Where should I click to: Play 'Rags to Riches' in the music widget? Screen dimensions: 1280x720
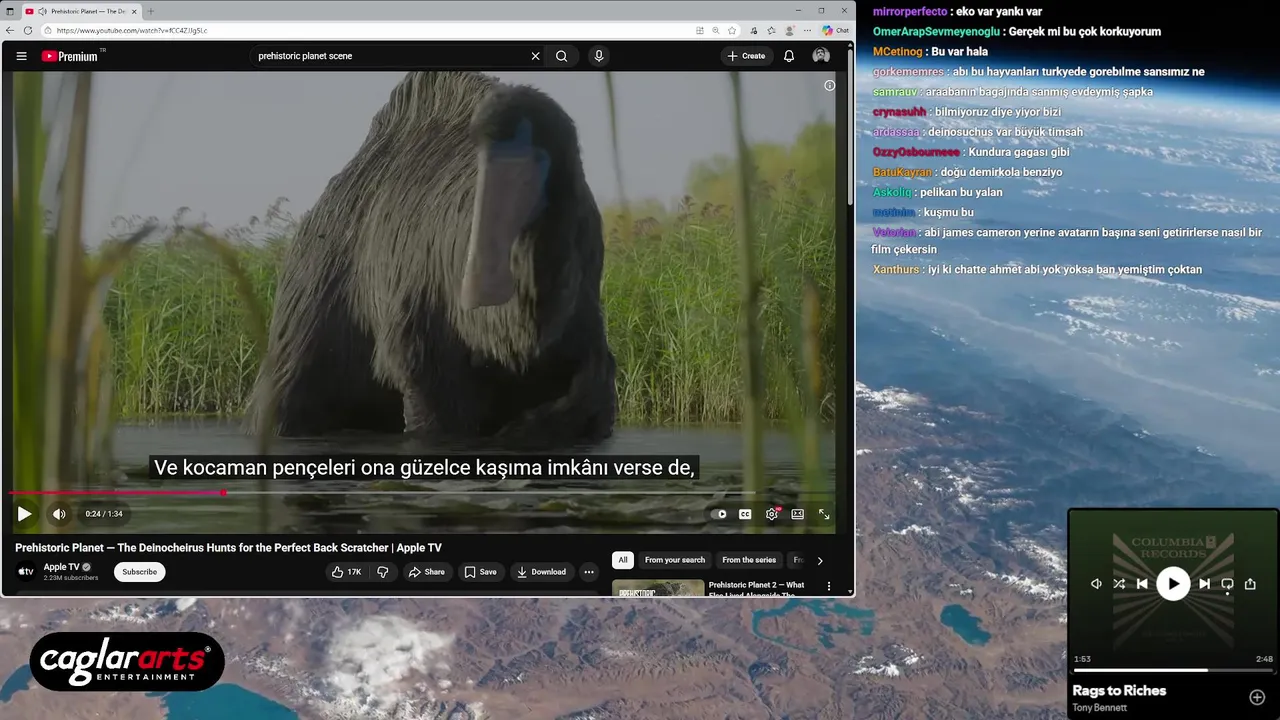point(1173,584)
